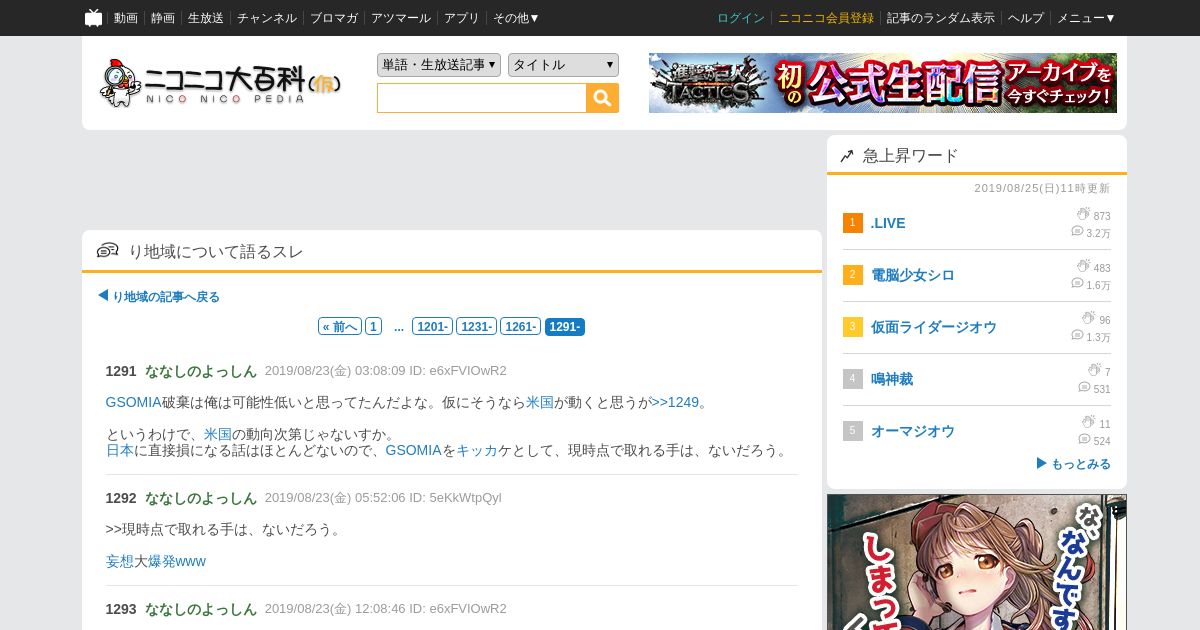Open trending word 仮面ライダージオウ

(x=933, y=327)
